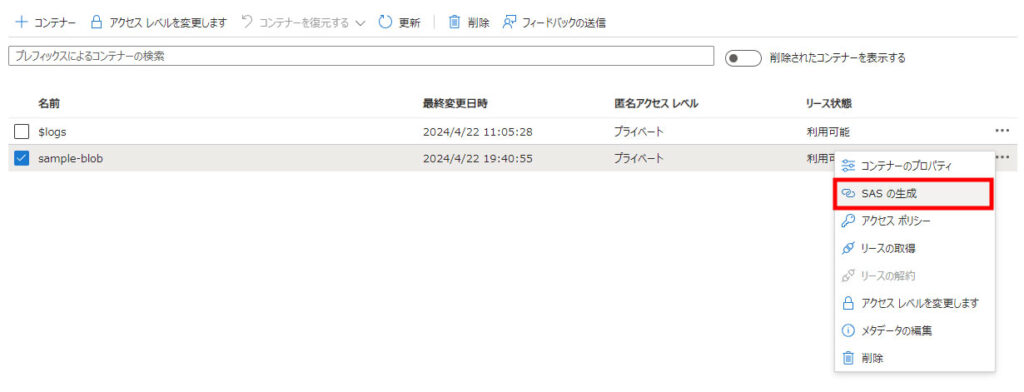Screen dimensions: 1024x392
Task: Click the plug icon beside リースの取得
Action: click(x=848, y=248)
